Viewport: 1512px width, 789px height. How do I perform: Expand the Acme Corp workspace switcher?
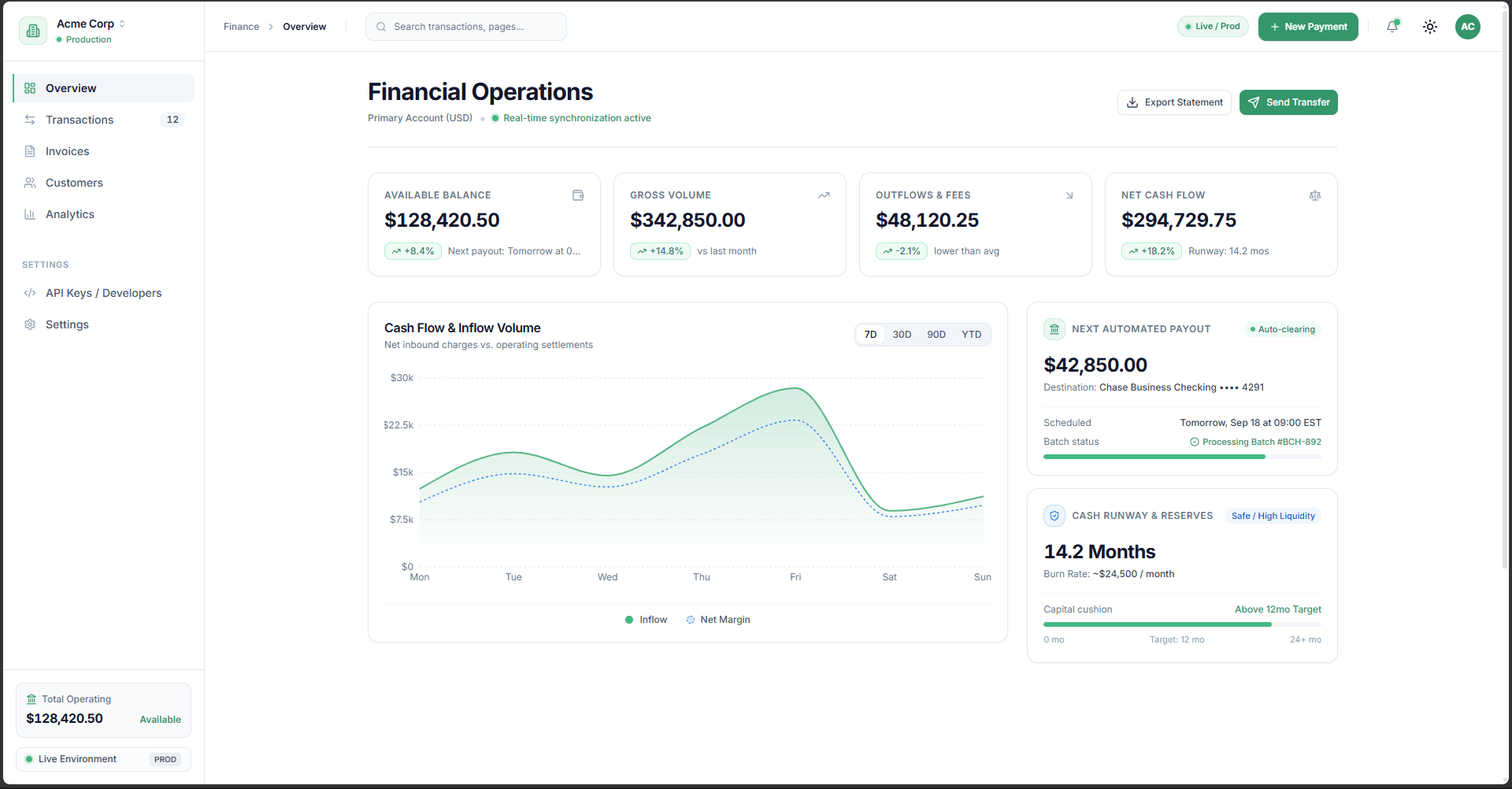(91, 24)
